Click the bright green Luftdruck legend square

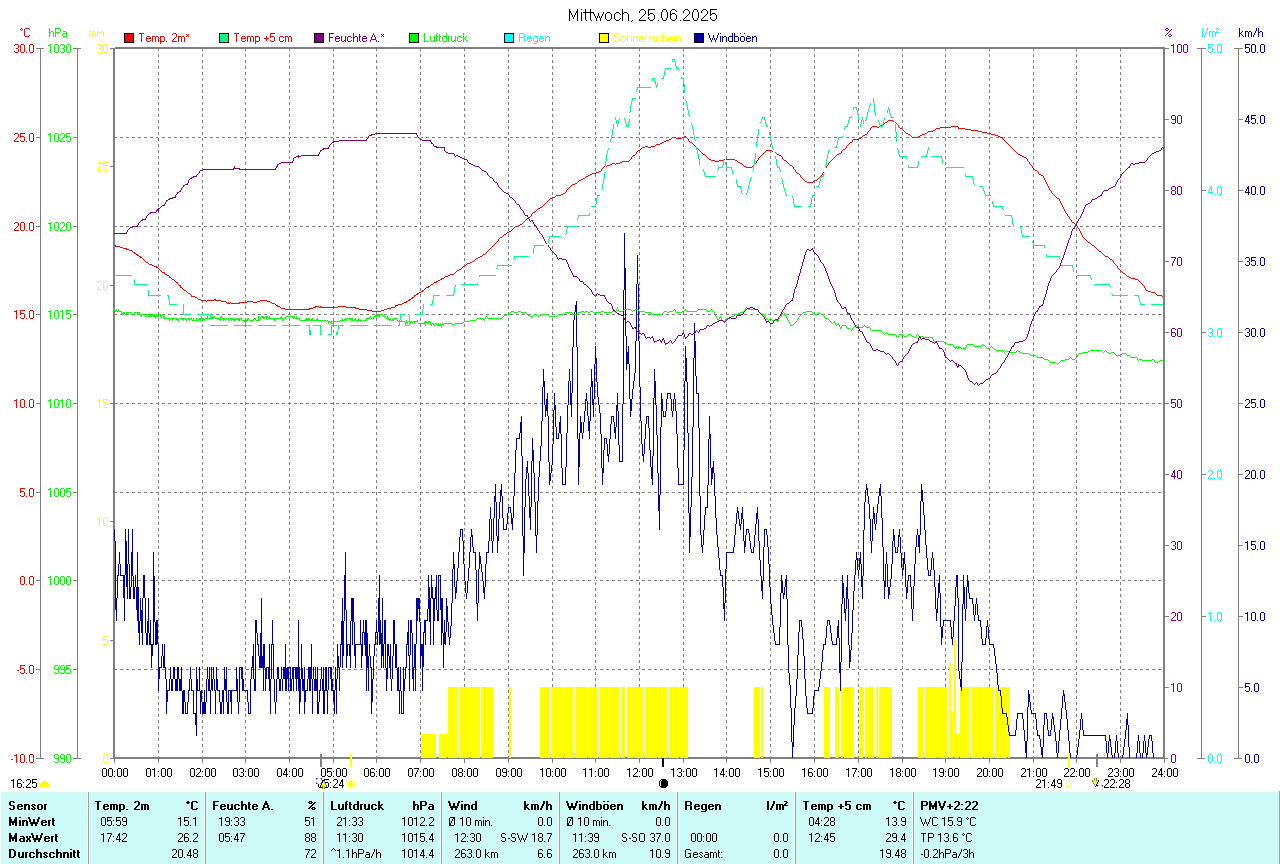(414, 38)
